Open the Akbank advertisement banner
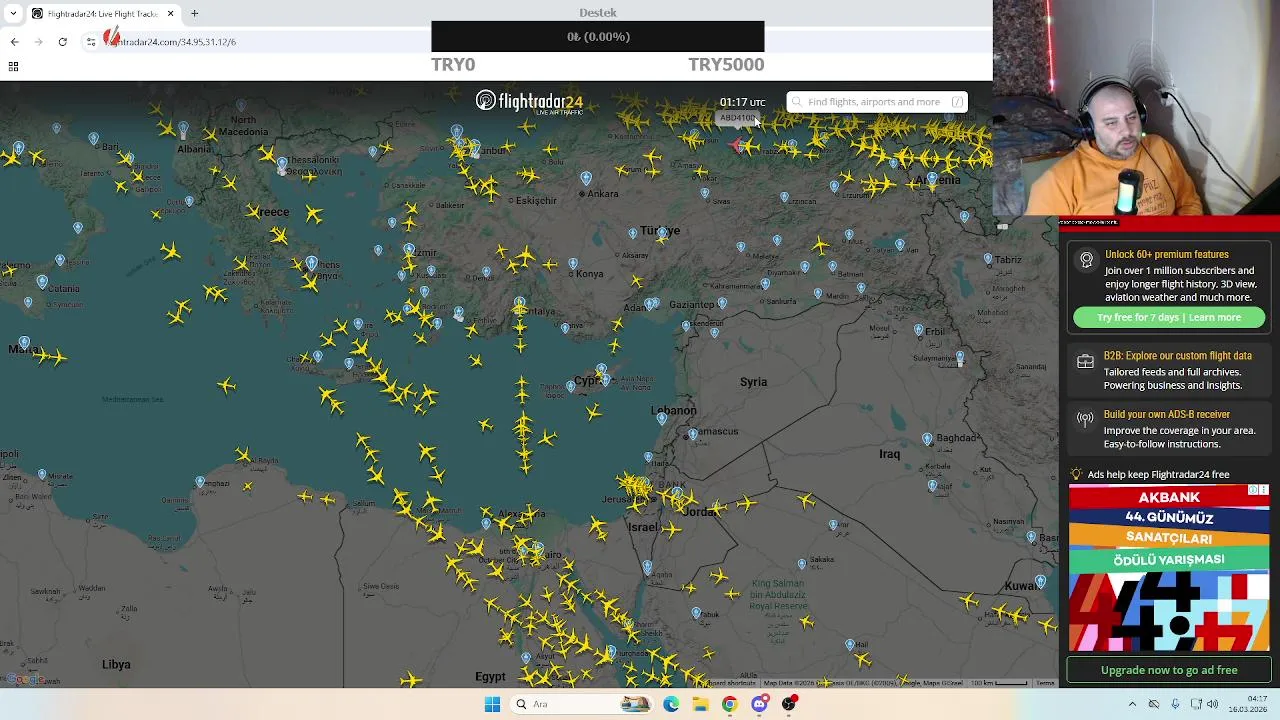Image resolution: width=1280 pixels, height=720 pixels. pos(1169,568)
